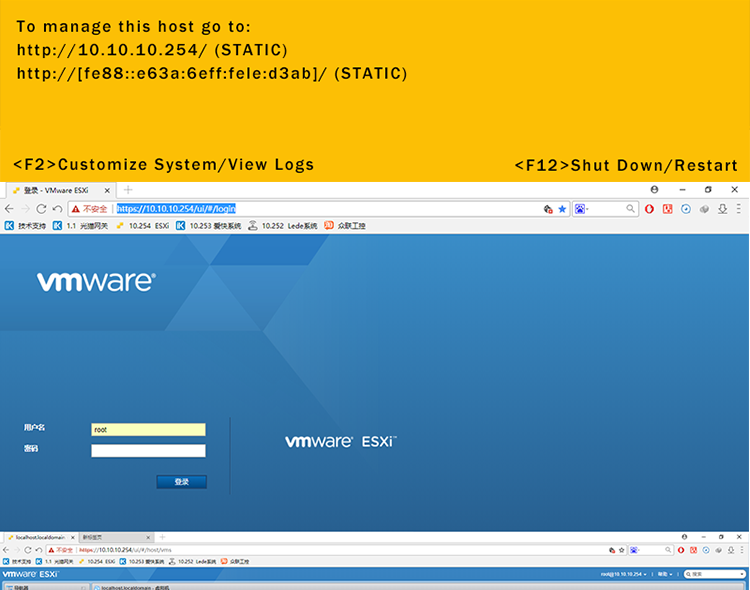Reload the lower host/vms page
750x590 pixels.
point(28,550)
